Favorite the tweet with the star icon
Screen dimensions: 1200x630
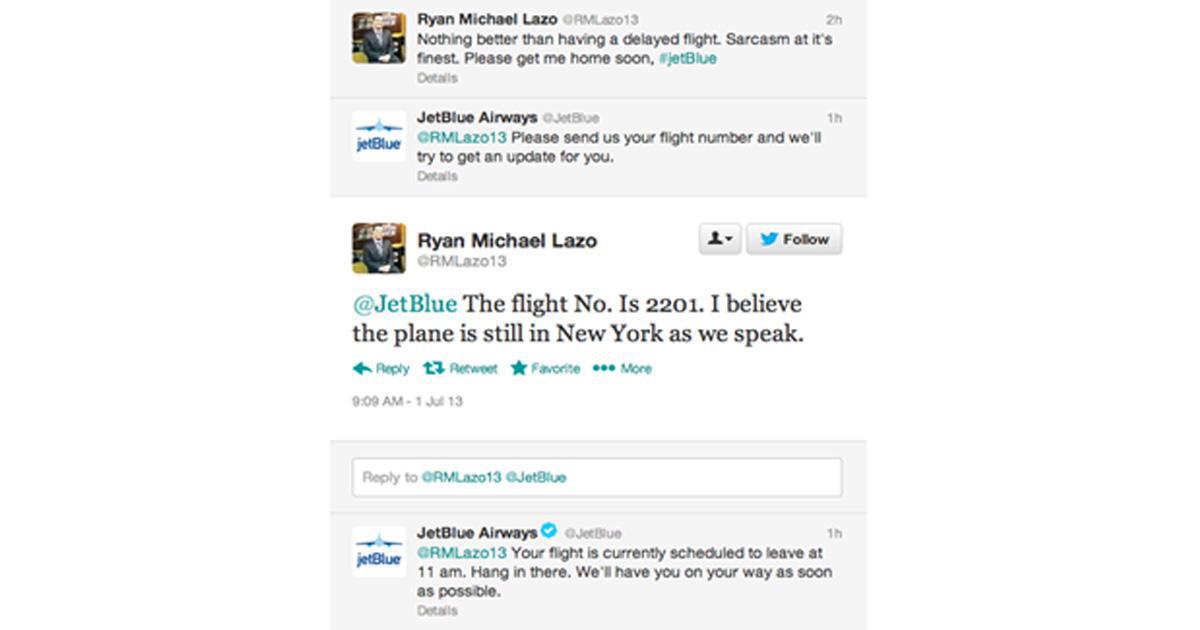(x=519, y=368)
